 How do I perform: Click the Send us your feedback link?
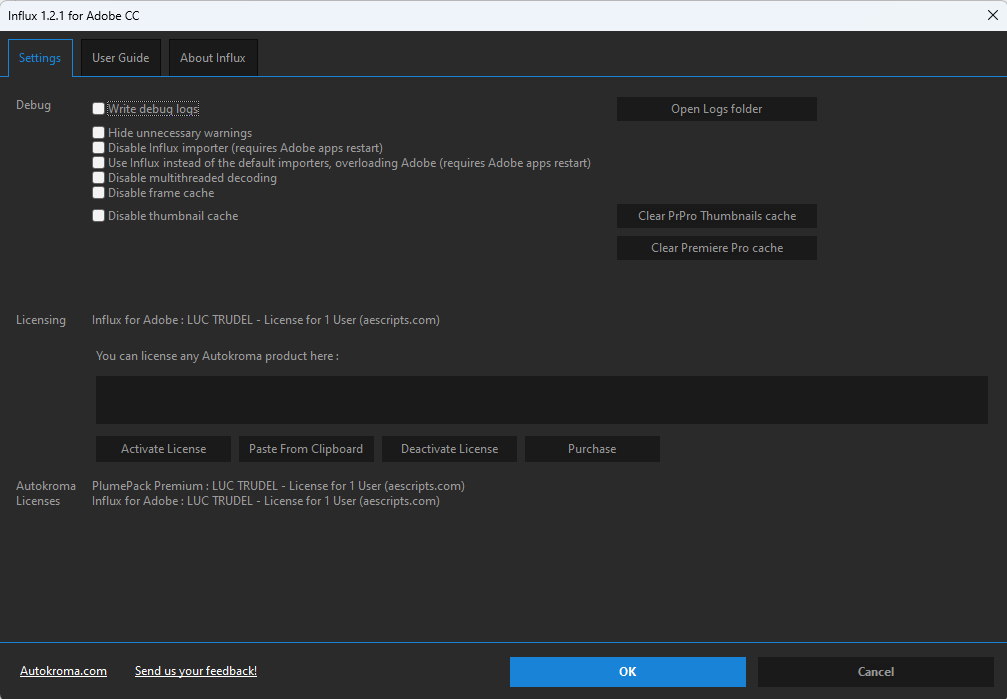point(196,671)
